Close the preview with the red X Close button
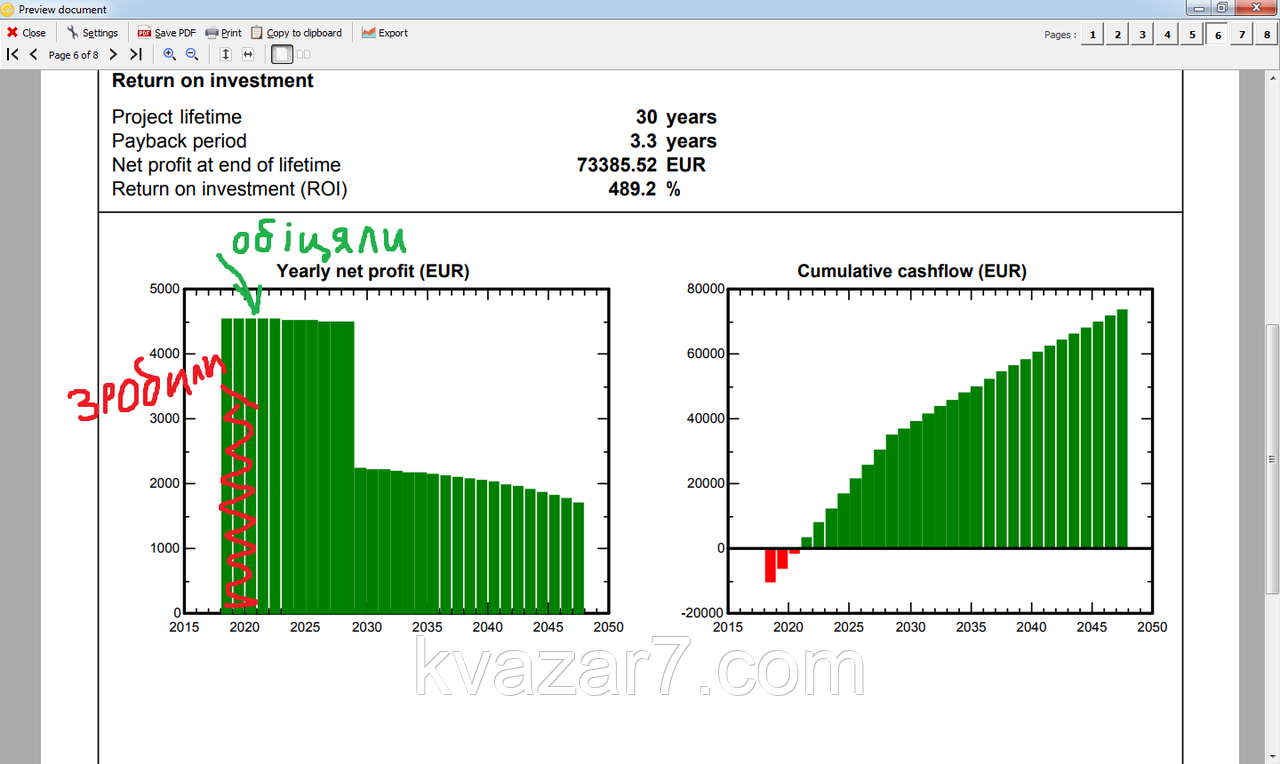Viewport: 1280px width, 764px height. [26, 33]
